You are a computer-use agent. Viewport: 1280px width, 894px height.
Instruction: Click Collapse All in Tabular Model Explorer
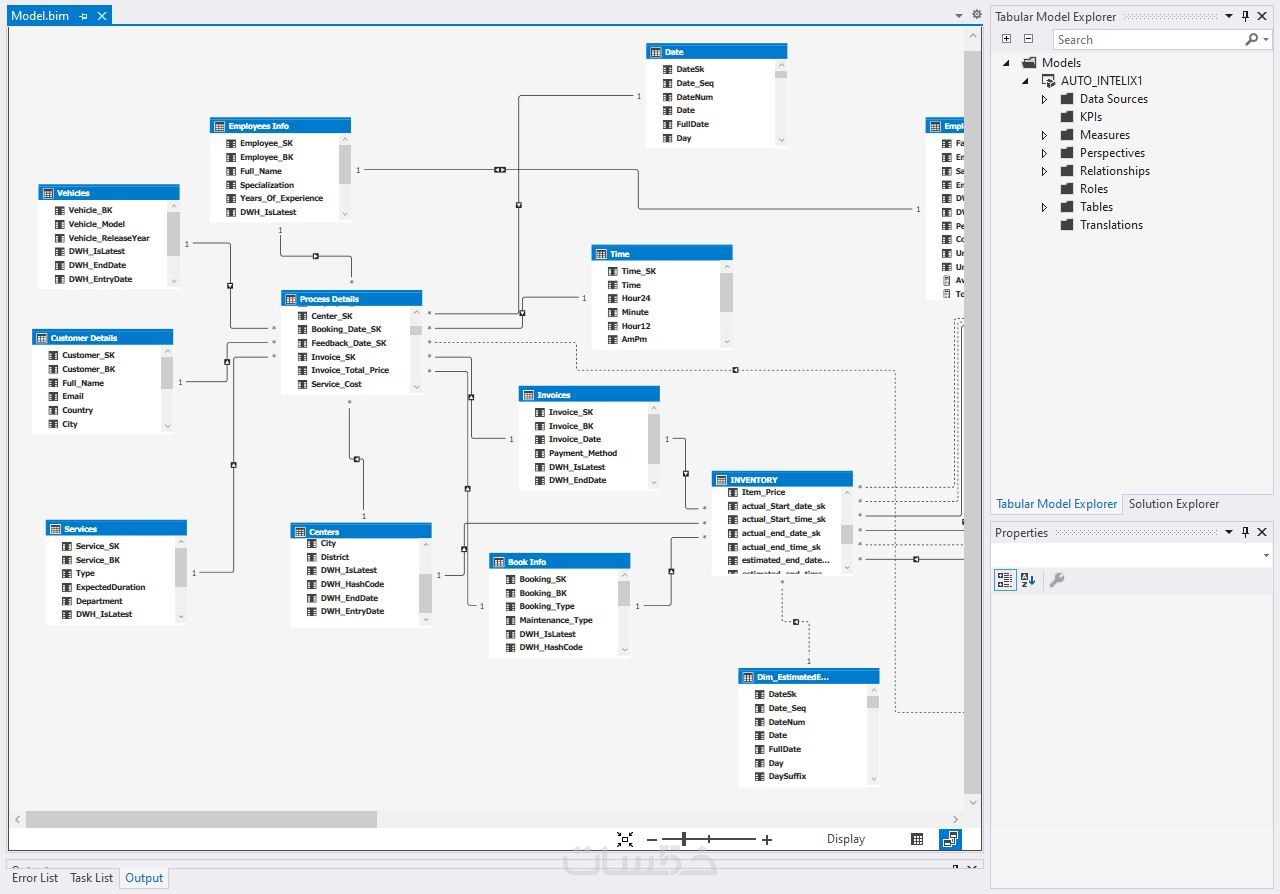(x=1028, y=39)
